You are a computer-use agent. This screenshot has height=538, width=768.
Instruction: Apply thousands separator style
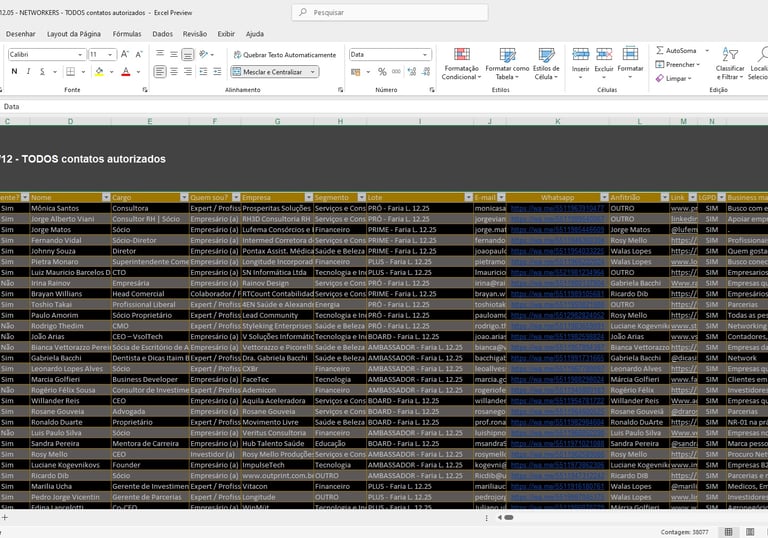pos(396,72)
